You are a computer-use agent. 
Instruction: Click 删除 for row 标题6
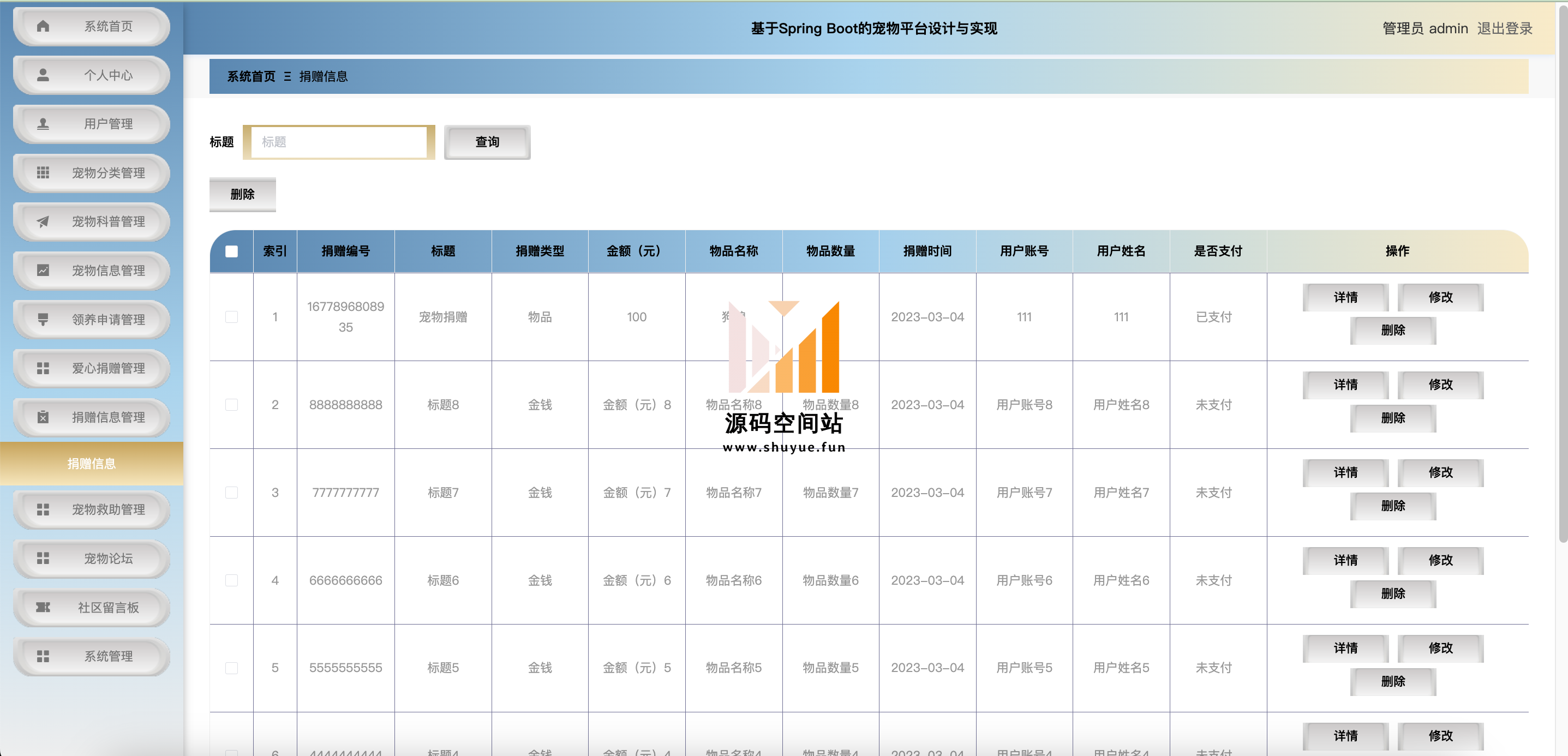click(1393, 593)
